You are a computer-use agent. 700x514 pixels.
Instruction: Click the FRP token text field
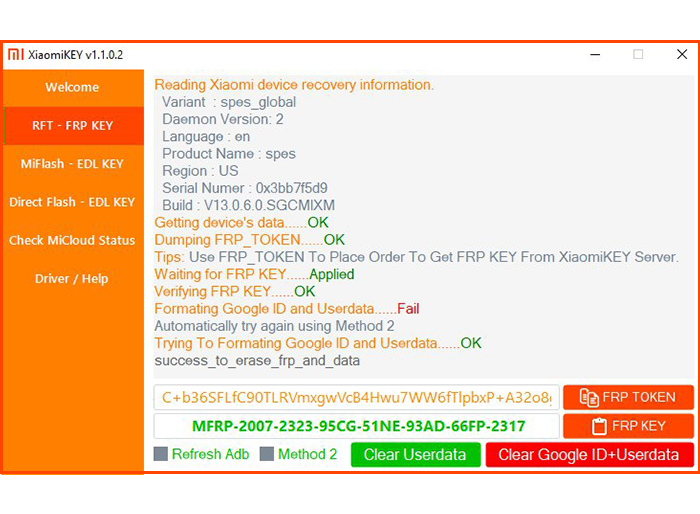(x=356, y=397)
